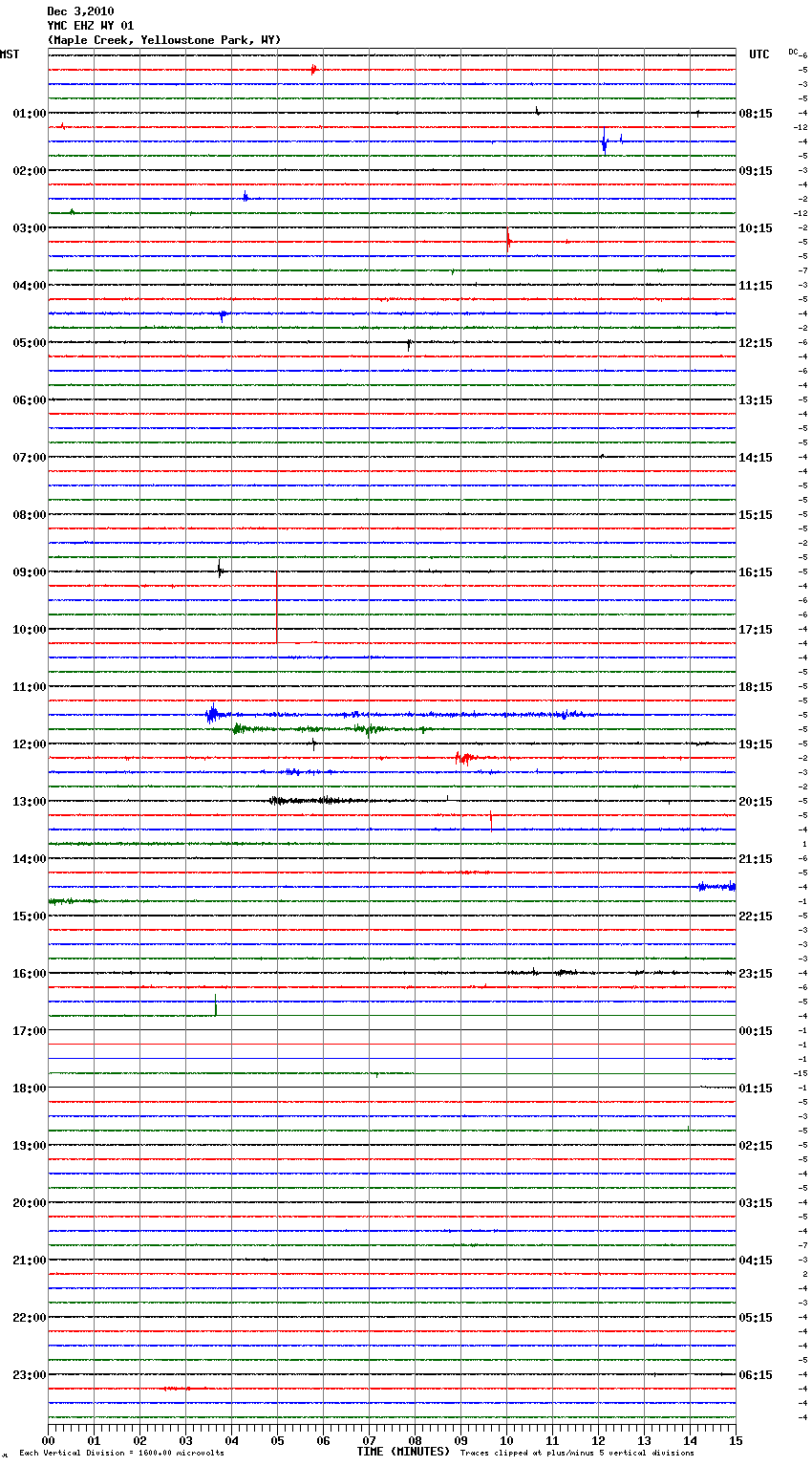Click the '02:15' UTC time label
Screen dimensions: 812x1466
756,1146
